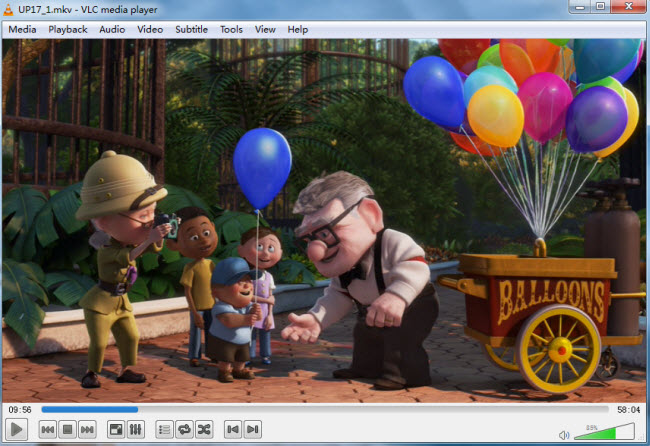
Task: Toggle fullscreen video mode
Action: (116, 429)
